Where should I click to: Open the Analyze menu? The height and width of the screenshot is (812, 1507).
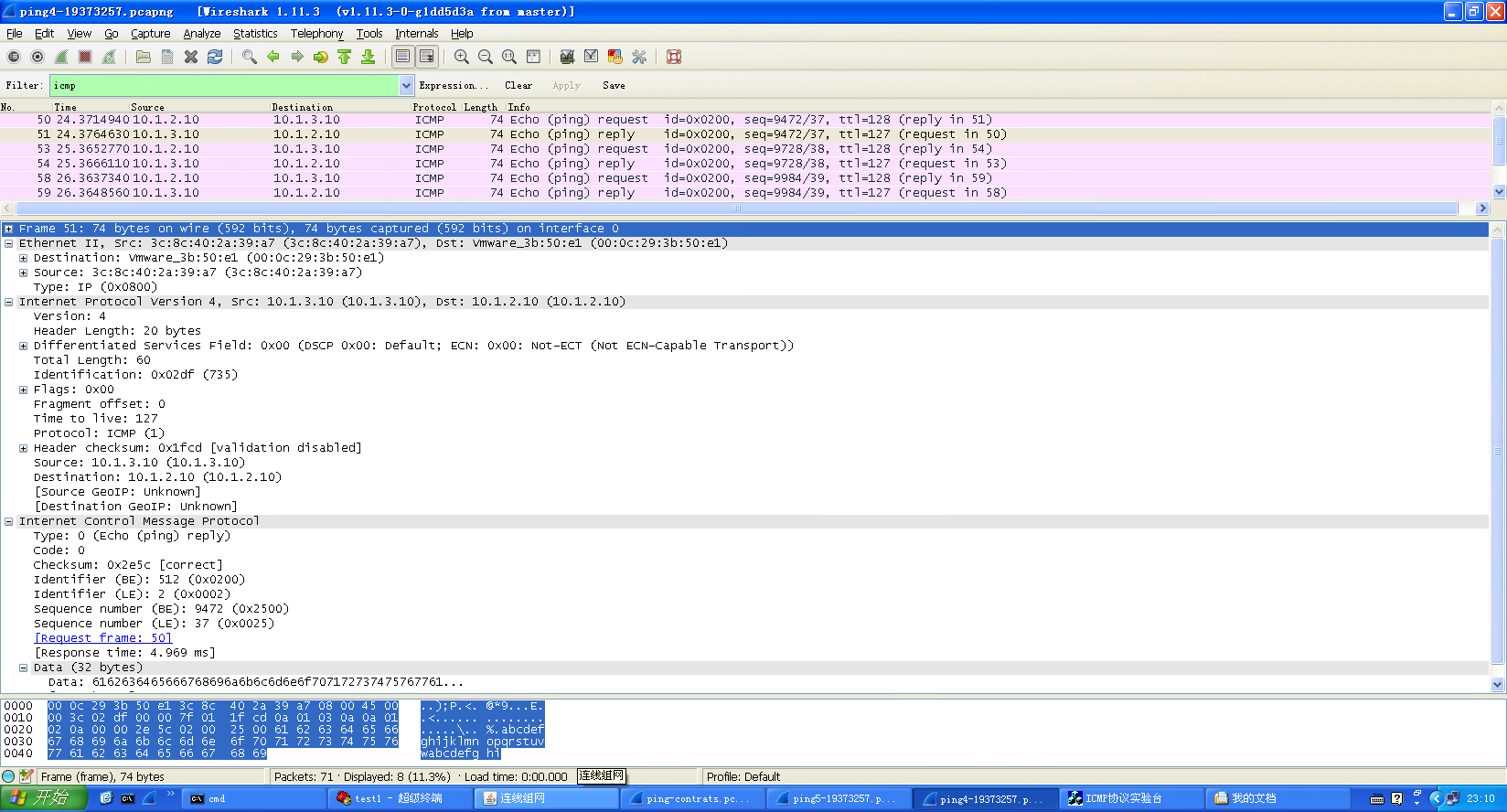click(x=201, y=33)
